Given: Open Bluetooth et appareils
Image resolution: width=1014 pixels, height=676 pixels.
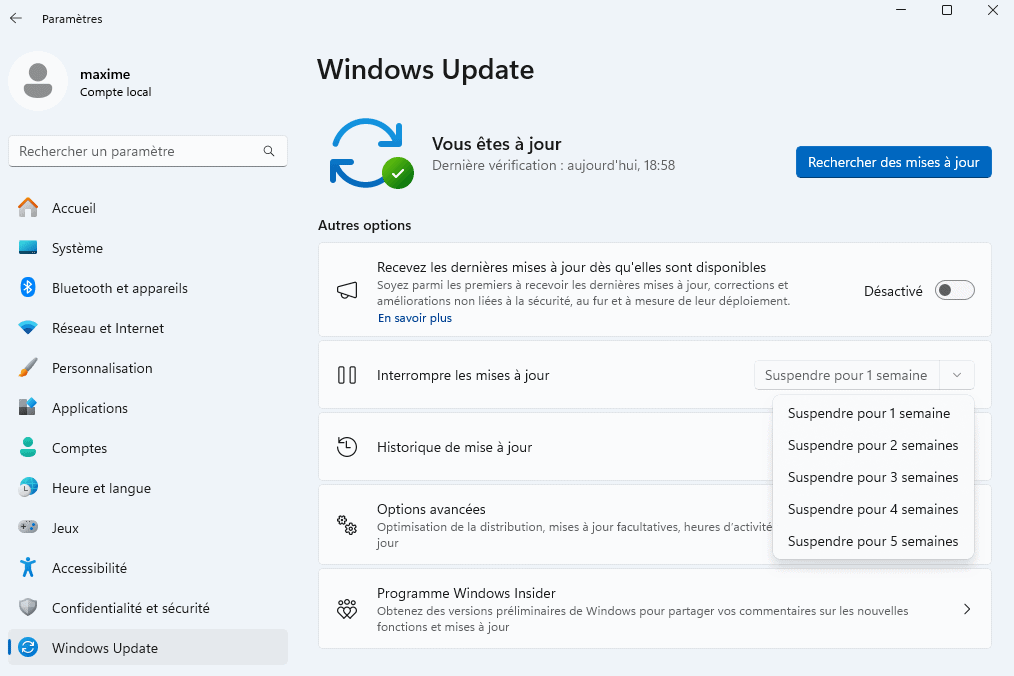Looking at the screenshot, I should 120,288.
